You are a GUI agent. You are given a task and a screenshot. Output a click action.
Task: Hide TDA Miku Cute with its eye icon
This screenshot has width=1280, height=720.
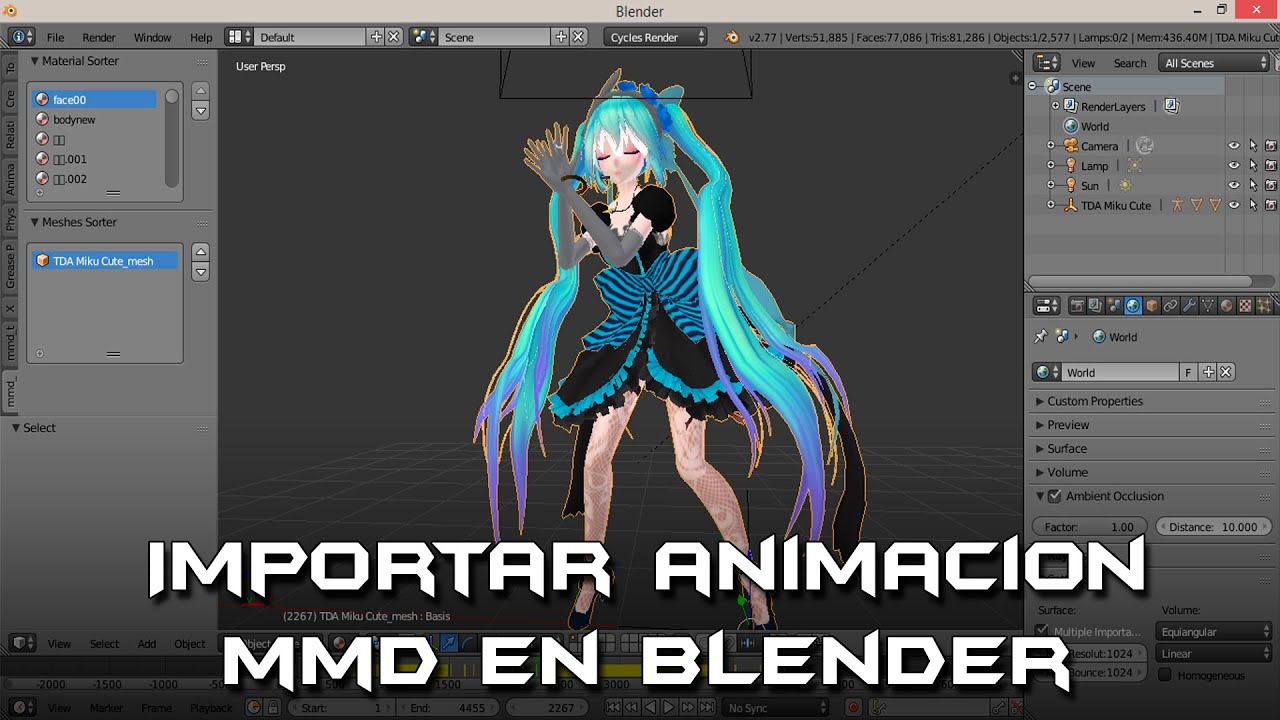click(x=1234, y=205)
